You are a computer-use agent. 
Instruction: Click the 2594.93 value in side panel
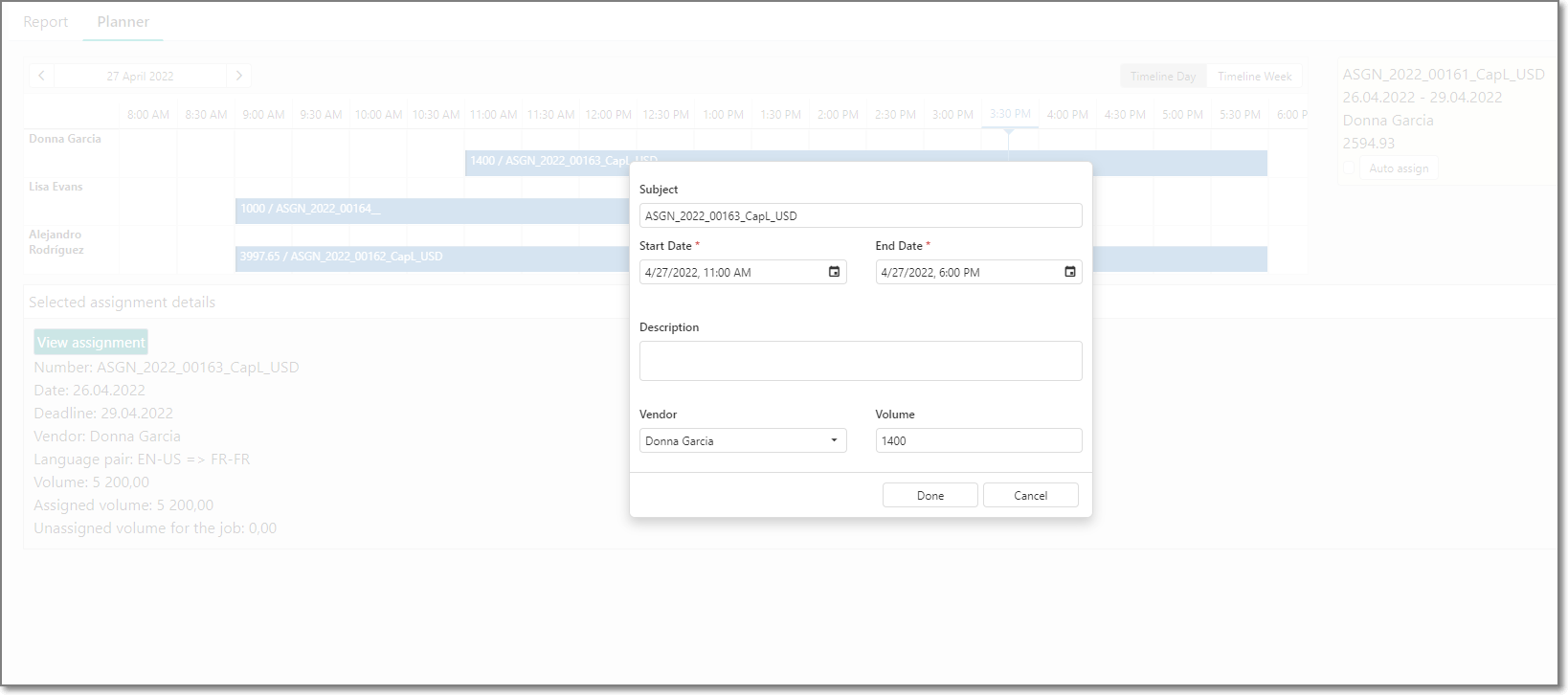pos(1369,143)
